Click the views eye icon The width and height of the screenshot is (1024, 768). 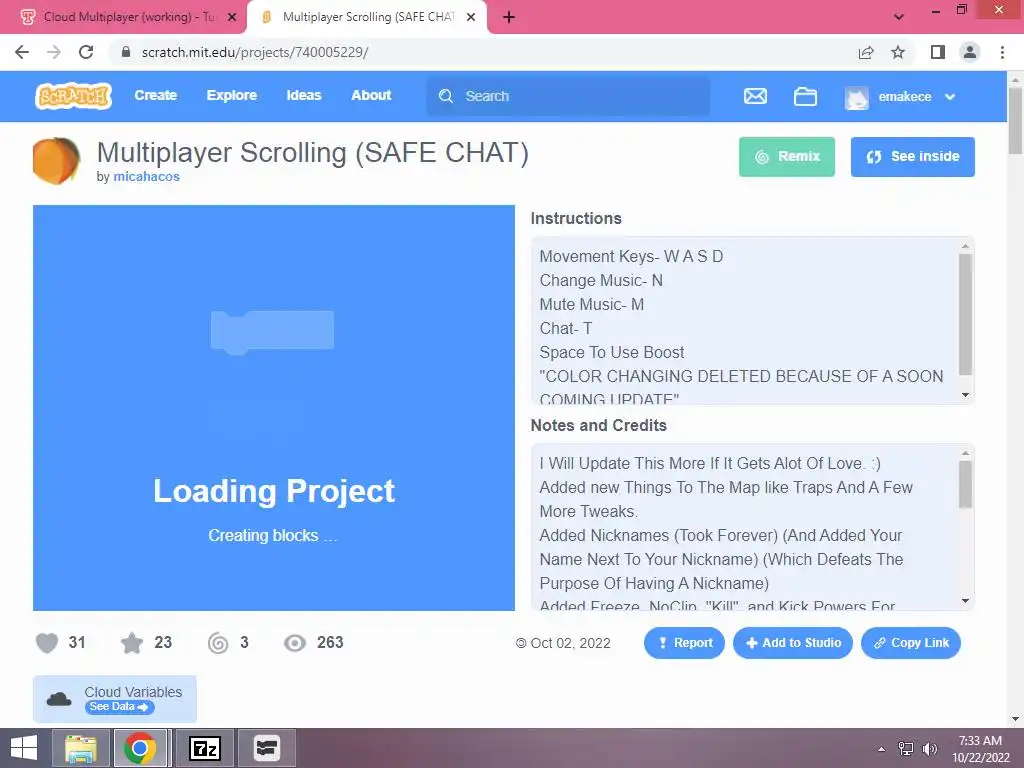[x=295, y=643]
